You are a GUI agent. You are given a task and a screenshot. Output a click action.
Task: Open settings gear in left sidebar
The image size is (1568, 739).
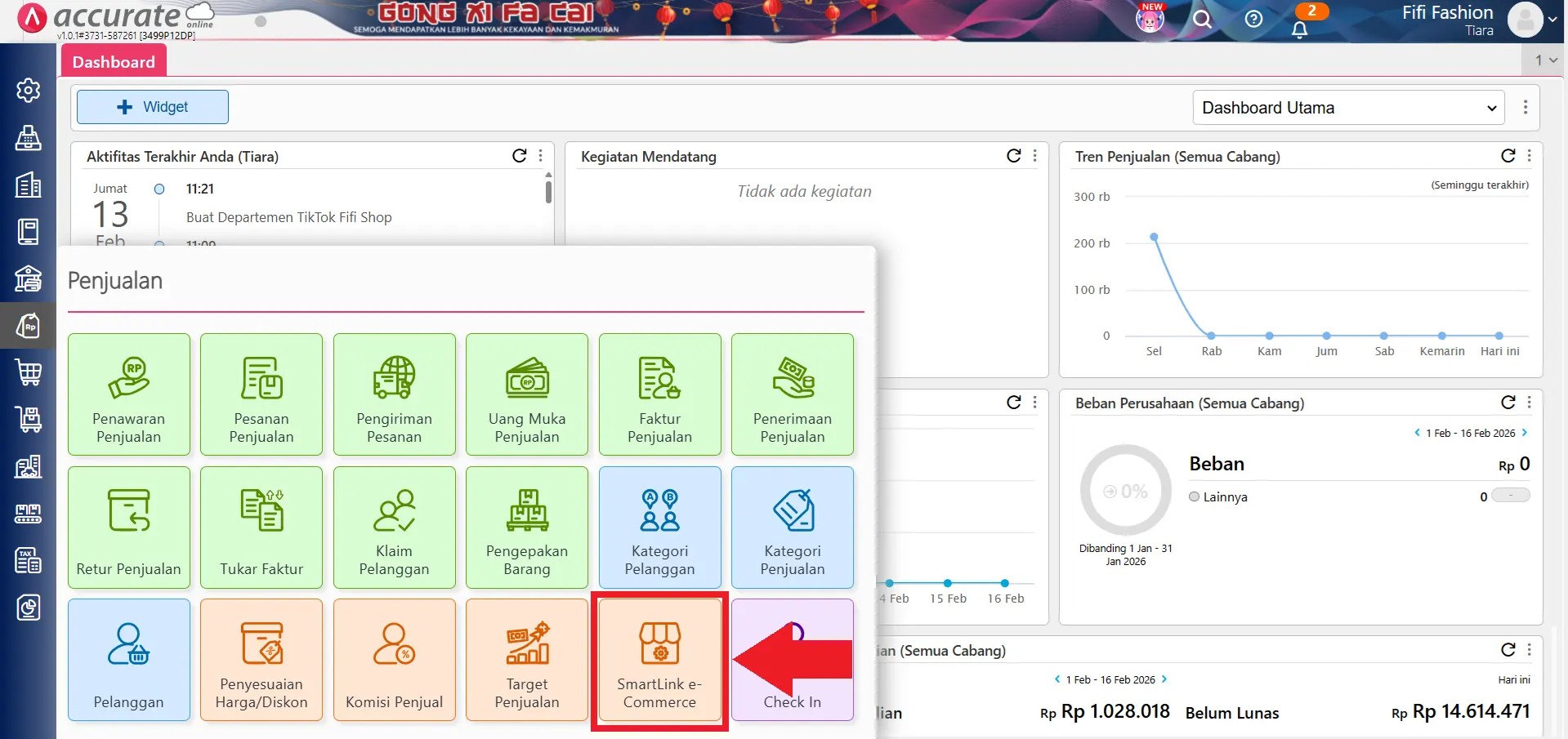point(28,90)
